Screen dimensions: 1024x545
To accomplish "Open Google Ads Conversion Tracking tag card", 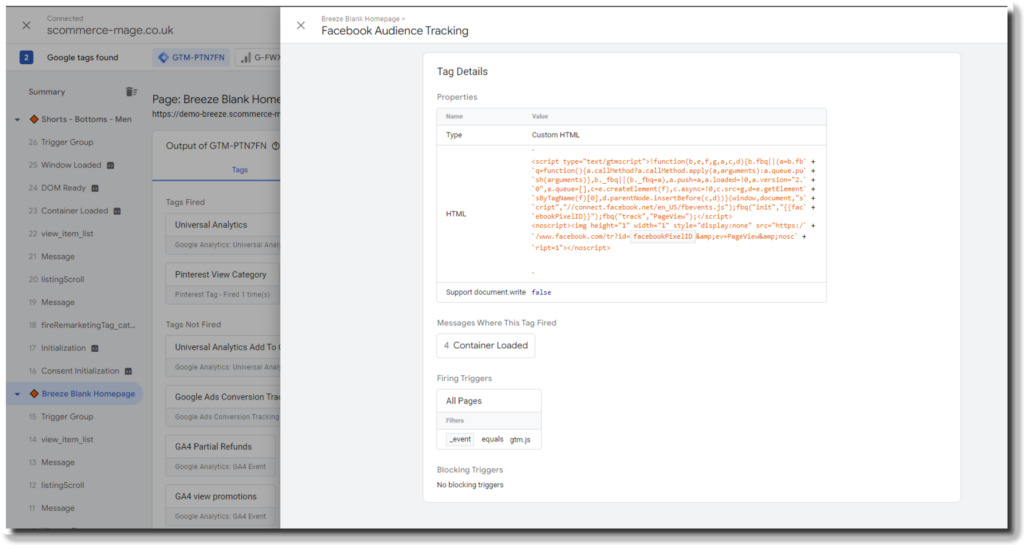I will click(223, 405).
